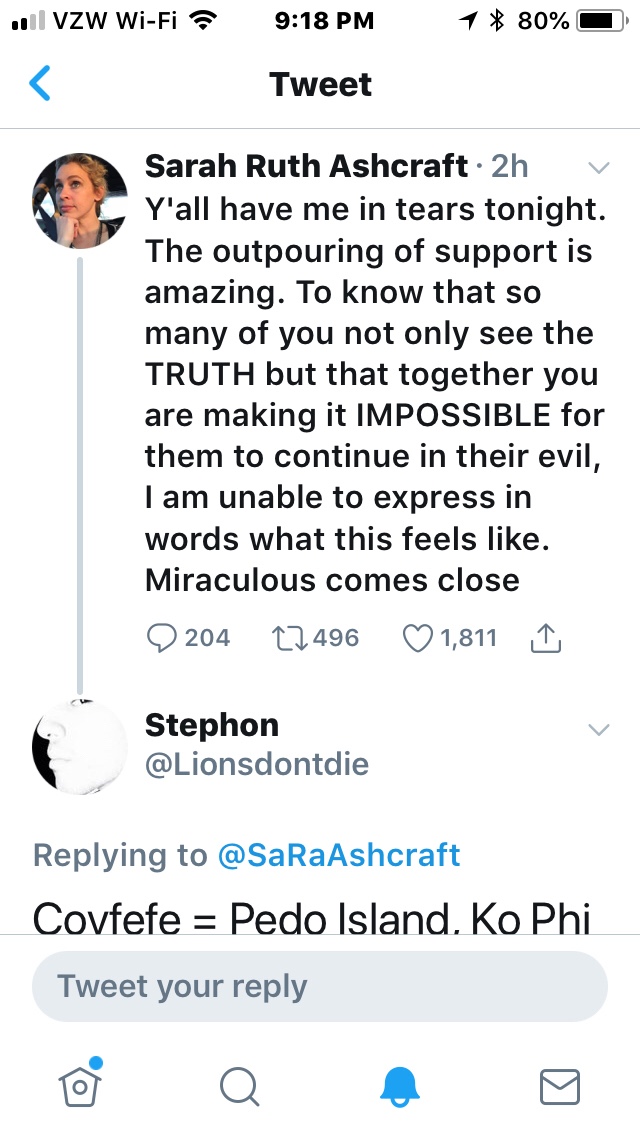The width and height of the screenshot is (640, 1136).
Task: Tap the back arrow in header
Action: (40, 84)
